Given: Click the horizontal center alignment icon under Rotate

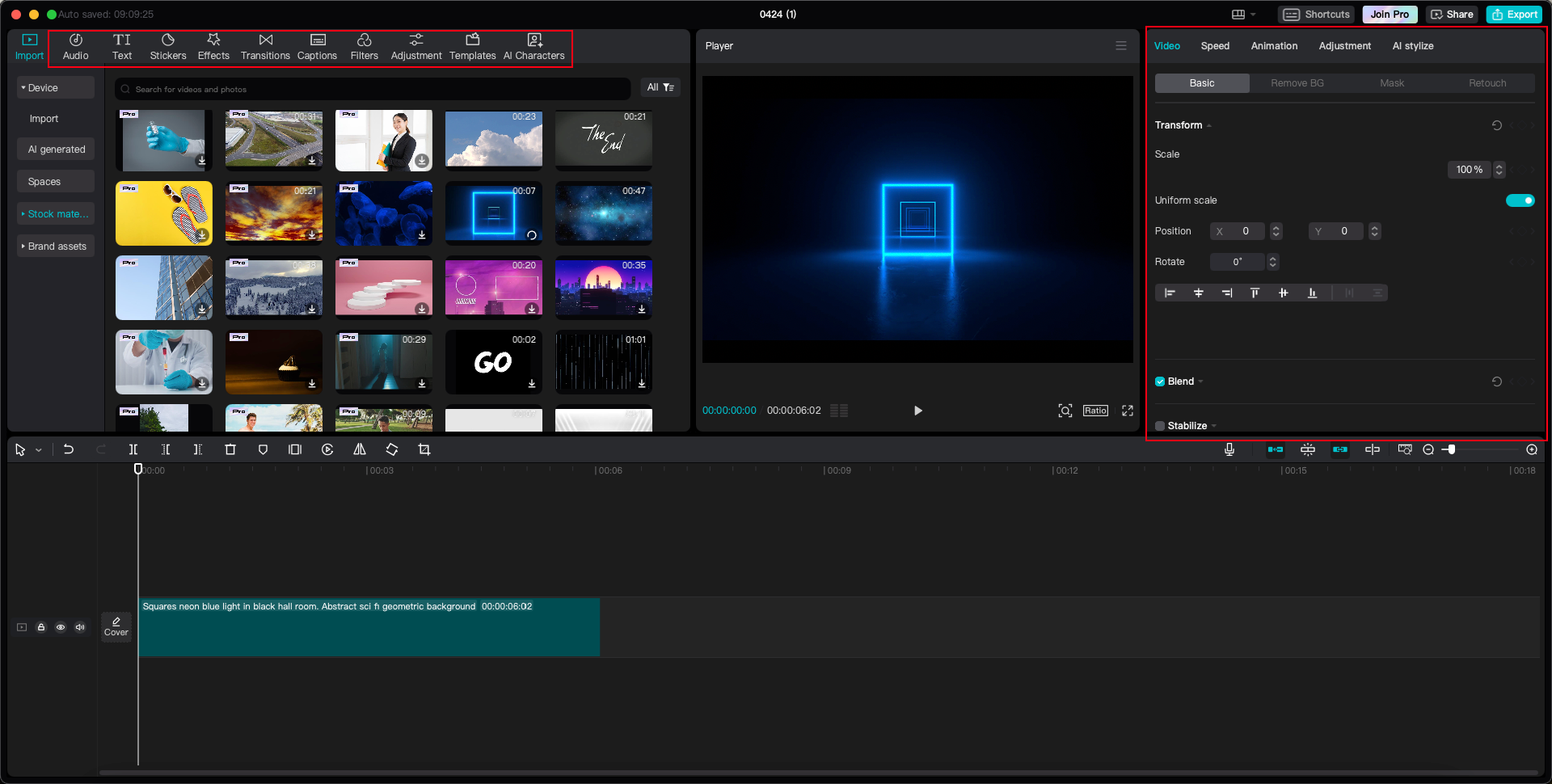Looking at the screenshot, I should (1199, 293).
